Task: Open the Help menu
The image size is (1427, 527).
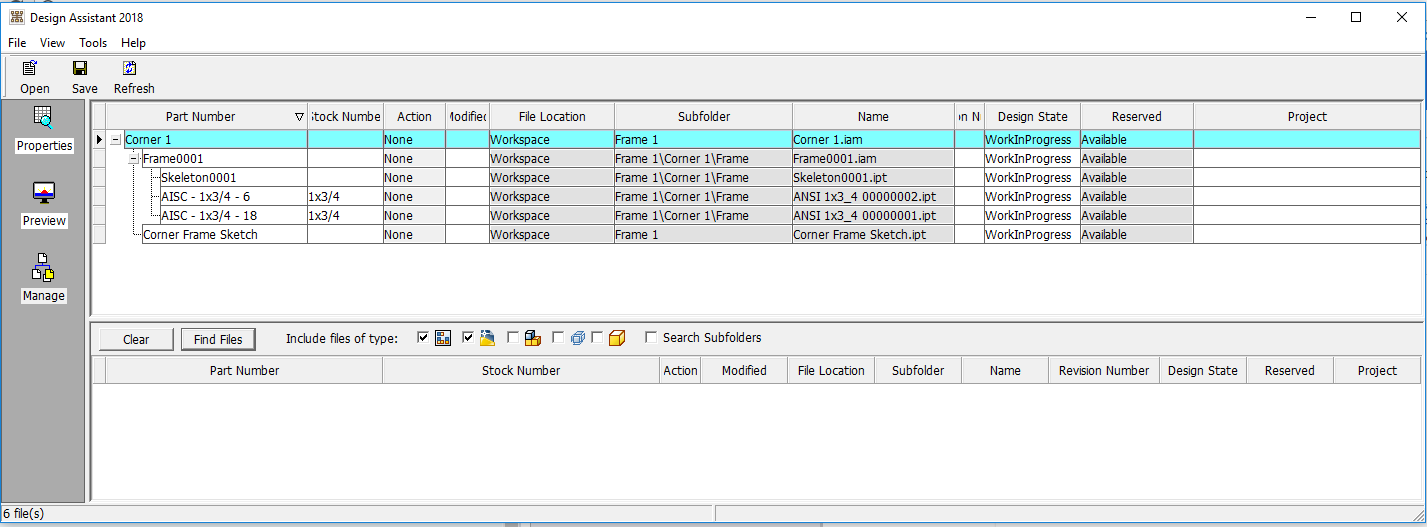Action: pyautogui.click(x=133, y=43)
